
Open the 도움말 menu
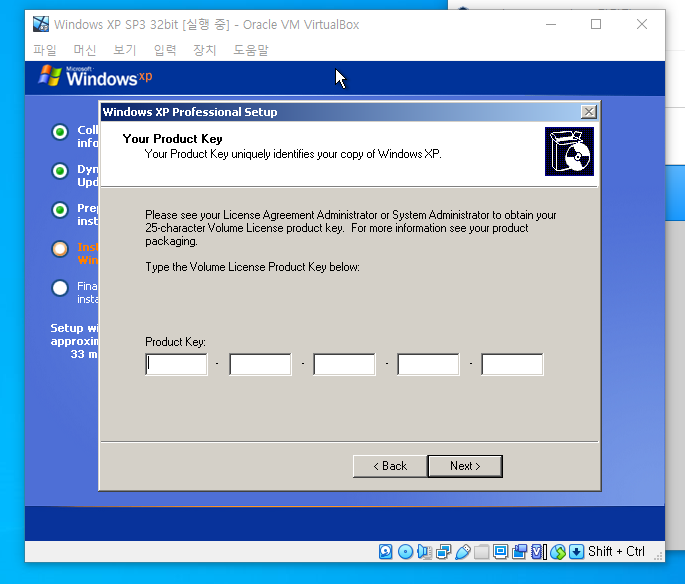[x=251, y=50]
